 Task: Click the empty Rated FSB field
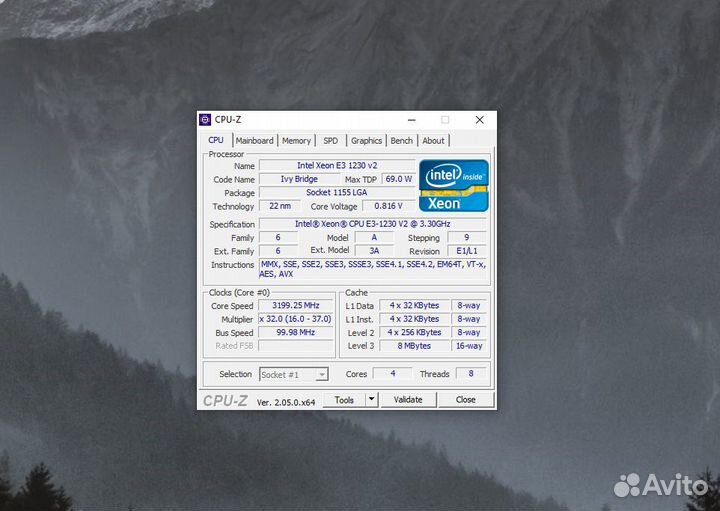(296, 346)
